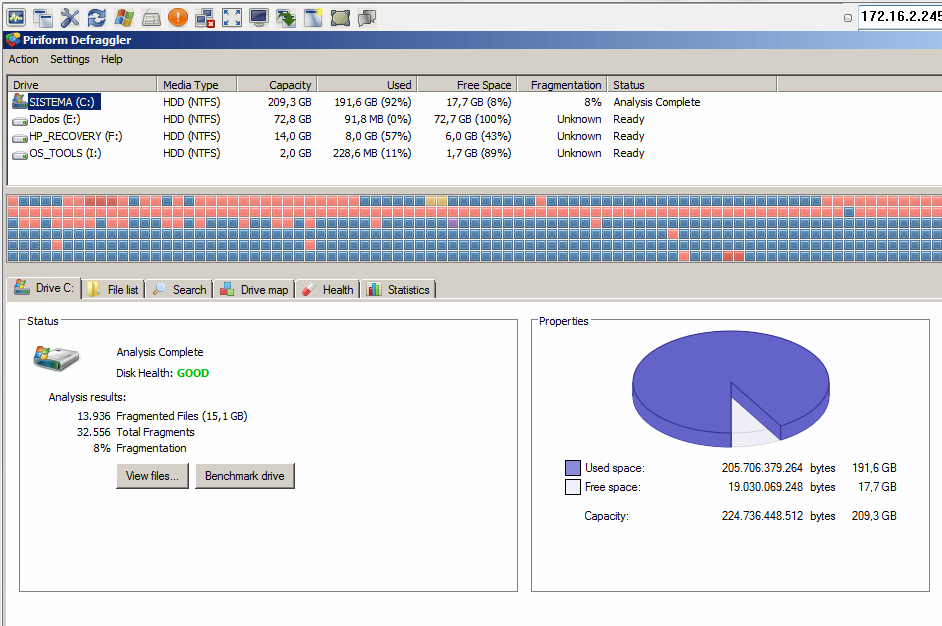This screenshot has width=942, height=626.
Task: Click the HP_RECOVERY (F:) drive icon
Action: point(20,137)
